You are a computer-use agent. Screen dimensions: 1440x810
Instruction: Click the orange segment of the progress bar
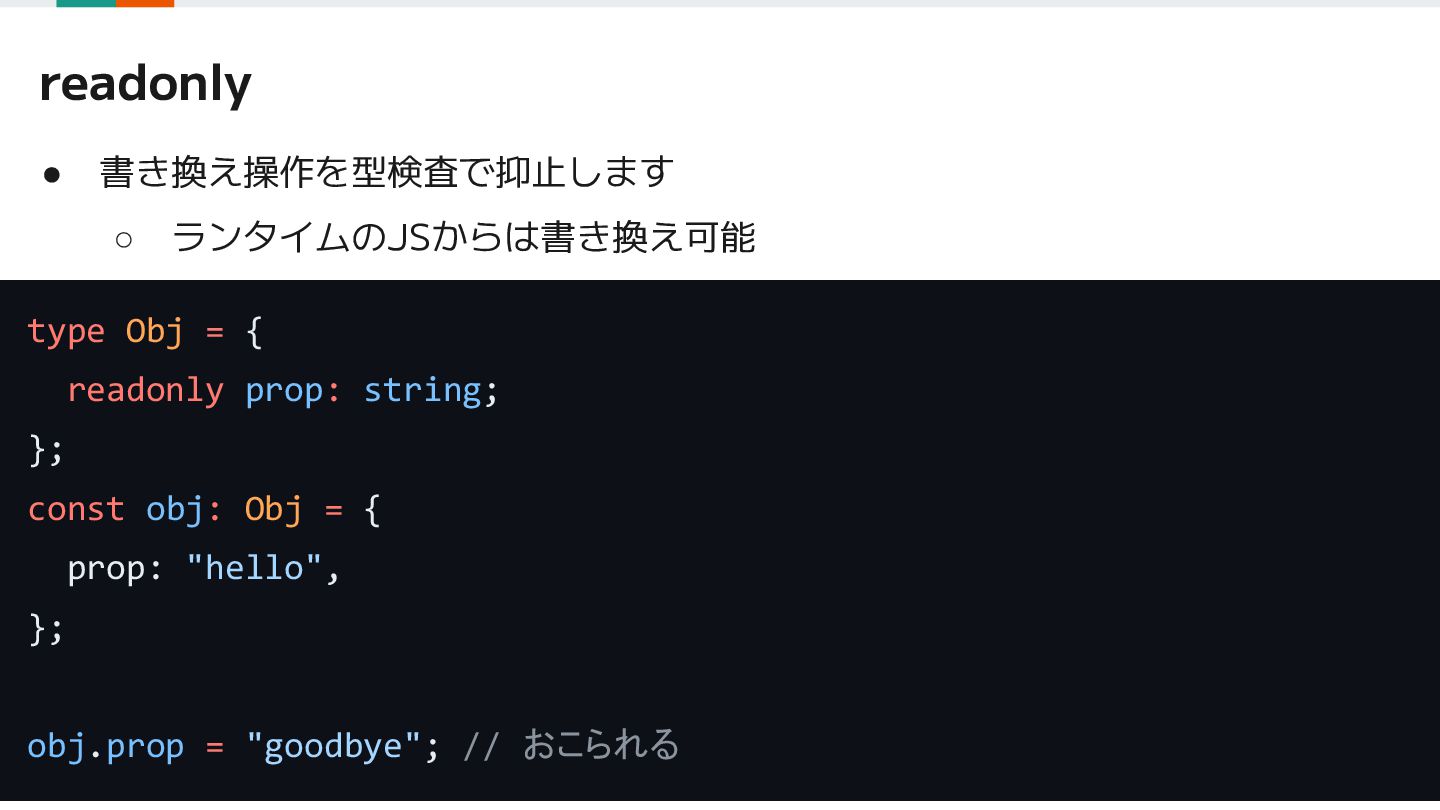tap(145, 3)
